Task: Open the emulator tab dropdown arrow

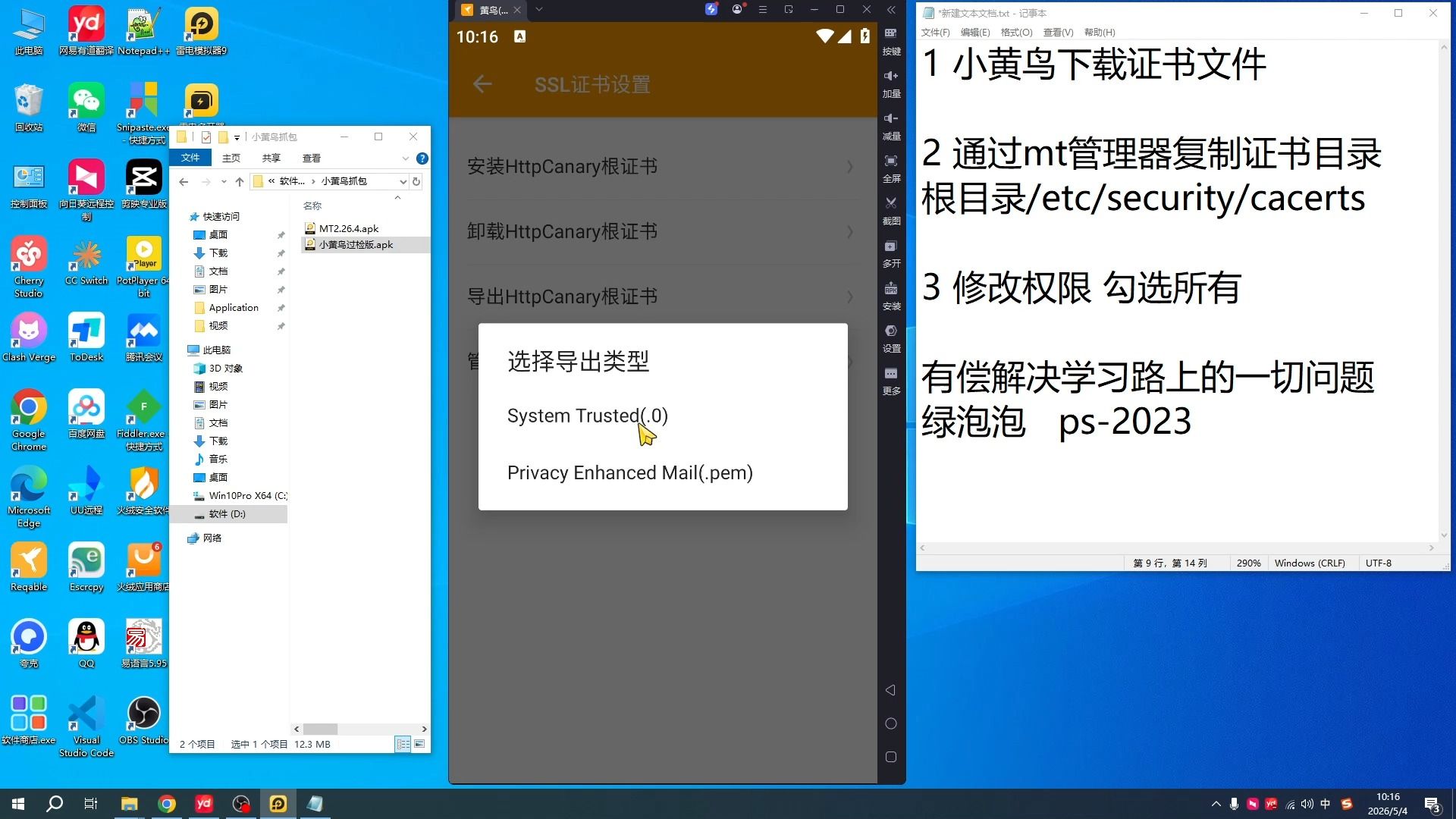Action: pos(539,10)
